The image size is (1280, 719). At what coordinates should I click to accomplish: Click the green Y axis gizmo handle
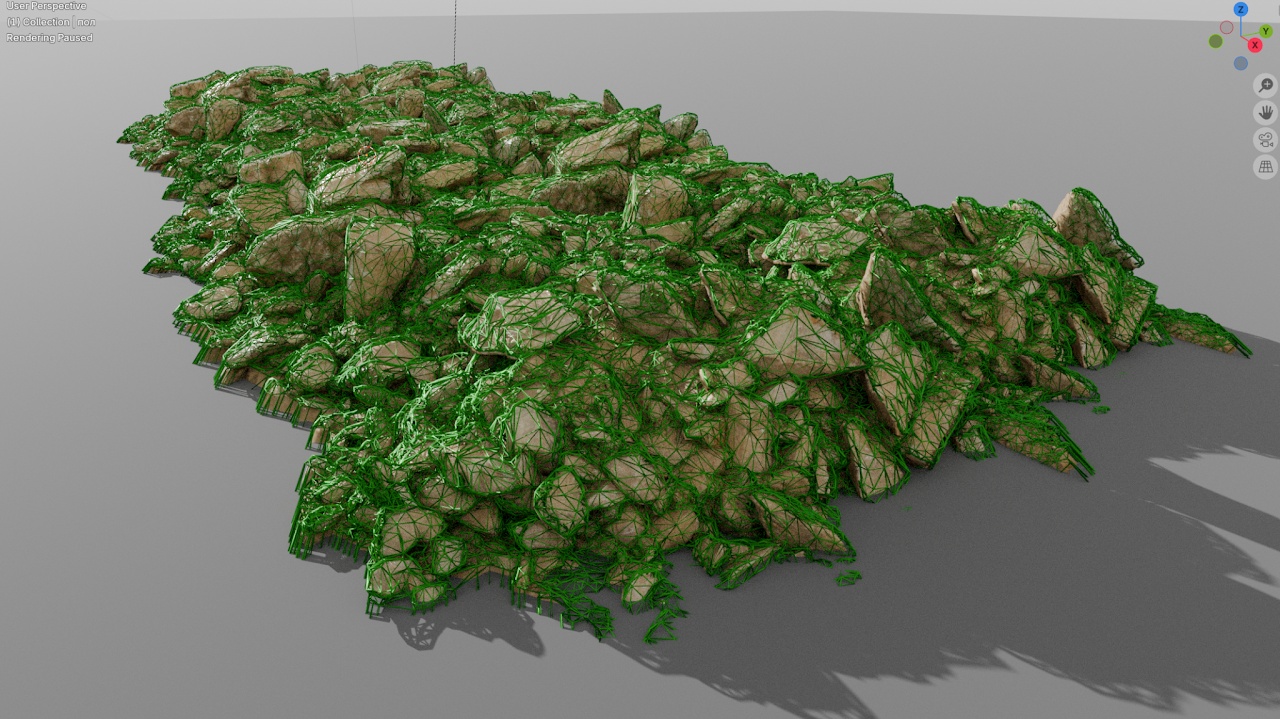(1265, 31)
